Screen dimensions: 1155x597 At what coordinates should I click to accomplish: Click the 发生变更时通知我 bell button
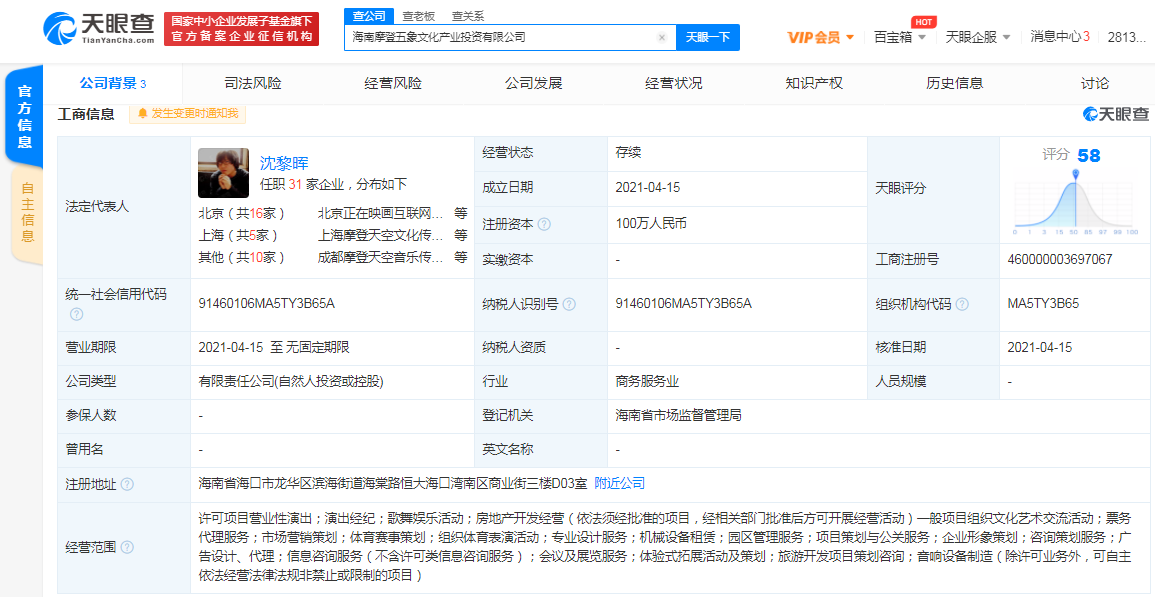click(x=188, y=114)
